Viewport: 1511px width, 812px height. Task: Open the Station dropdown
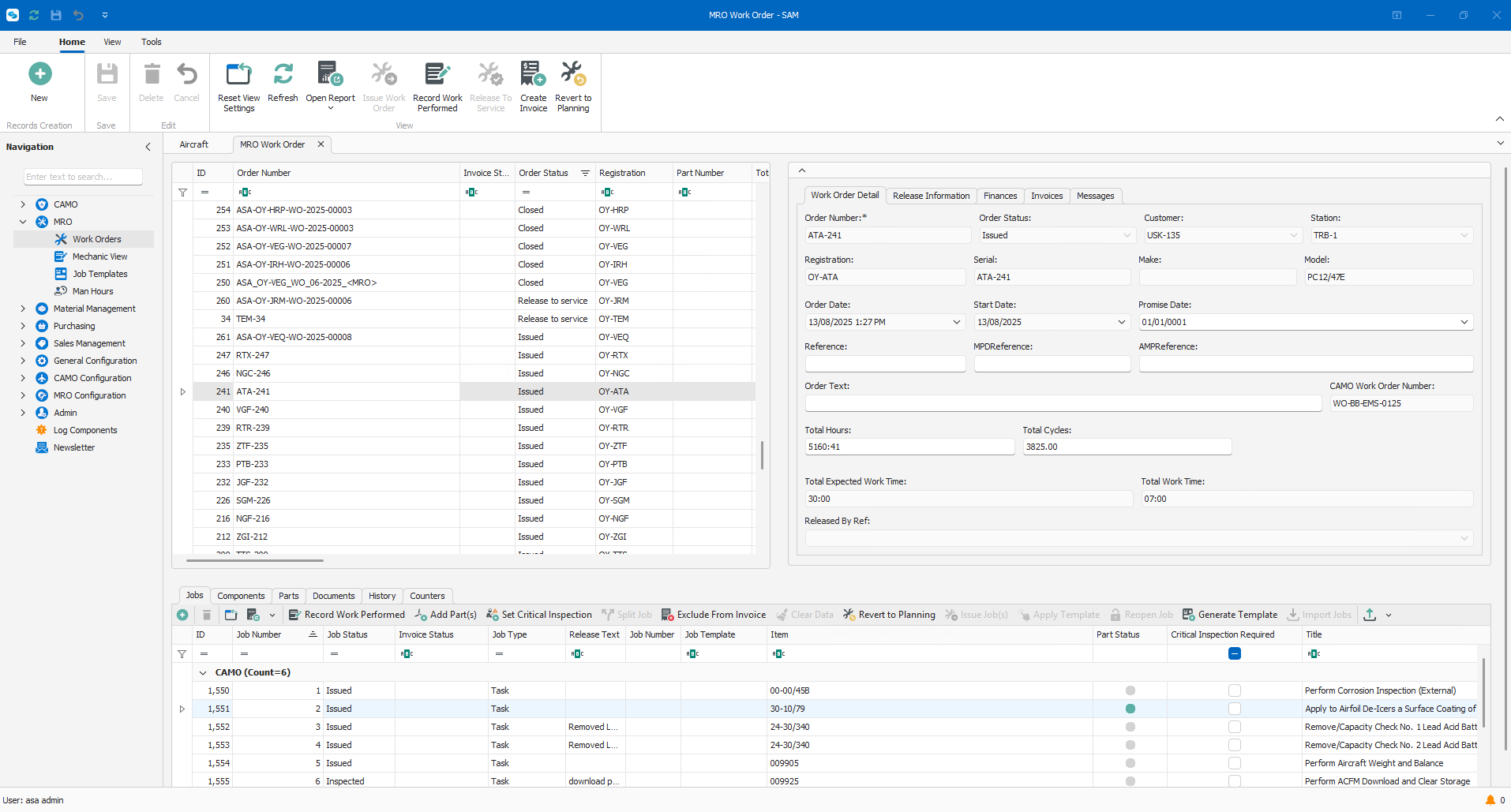1464,235
